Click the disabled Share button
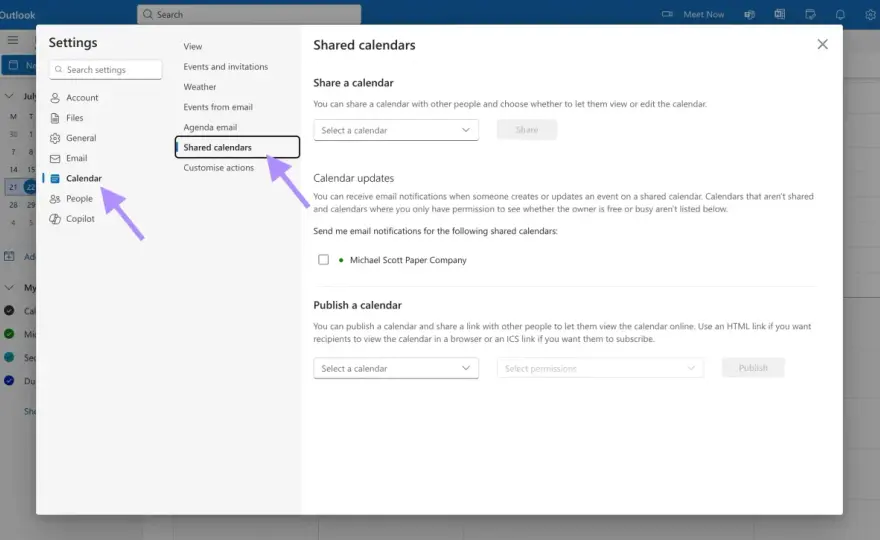 coord(526,130)
